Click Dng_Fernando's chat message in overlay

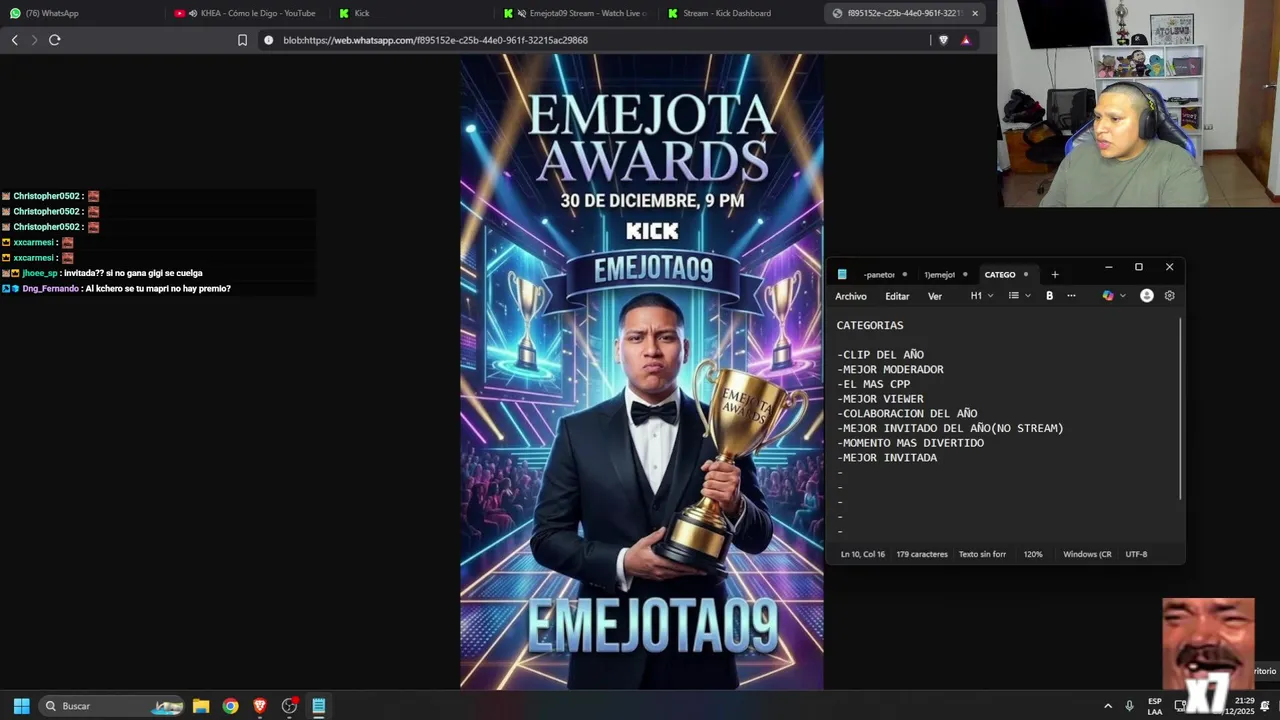[117, 289]
